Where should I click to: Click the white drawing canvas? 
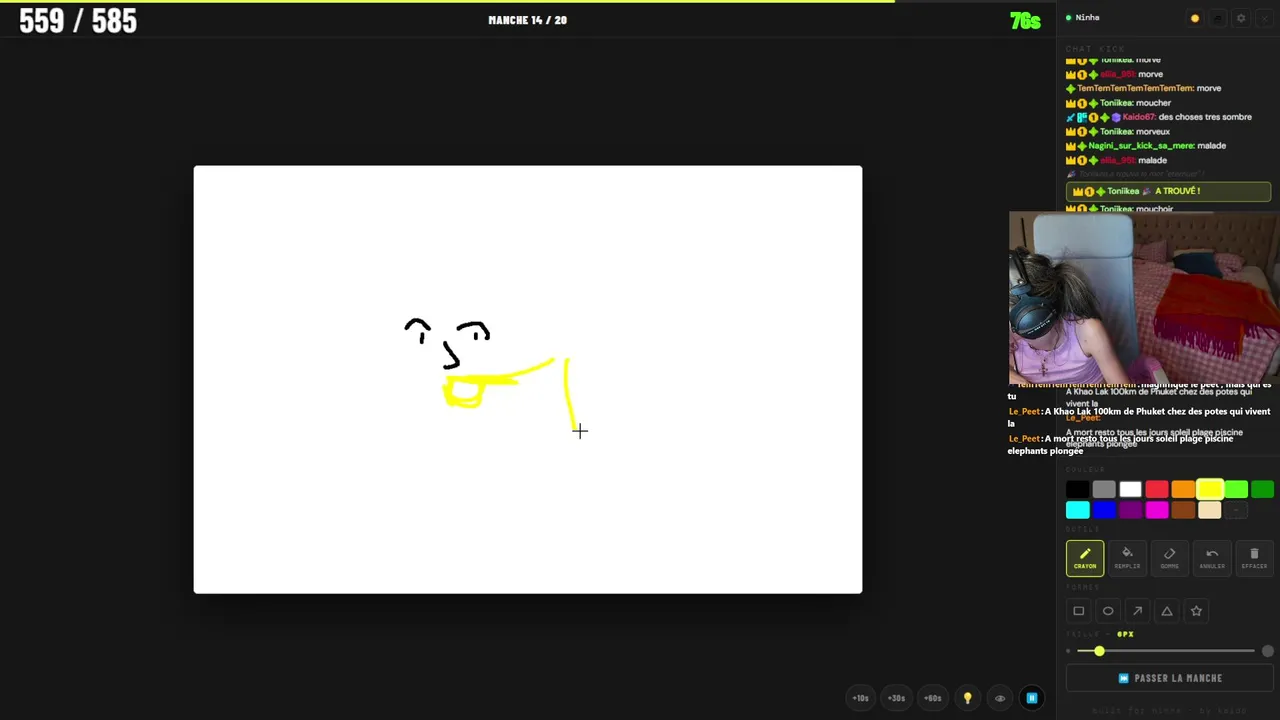pos(528,380)
